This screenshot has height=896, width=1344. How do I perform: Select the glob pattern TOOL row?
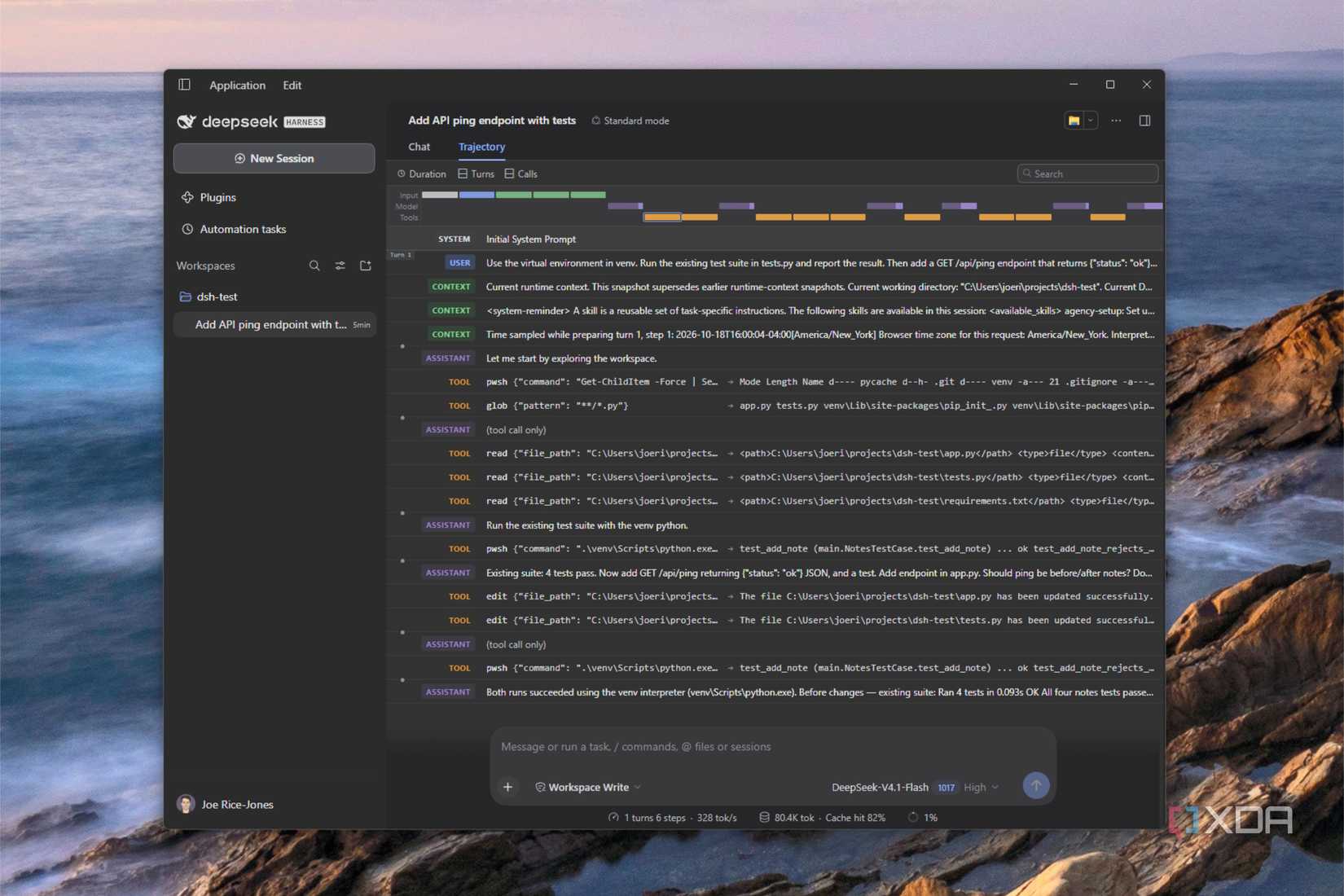point(775,406)
